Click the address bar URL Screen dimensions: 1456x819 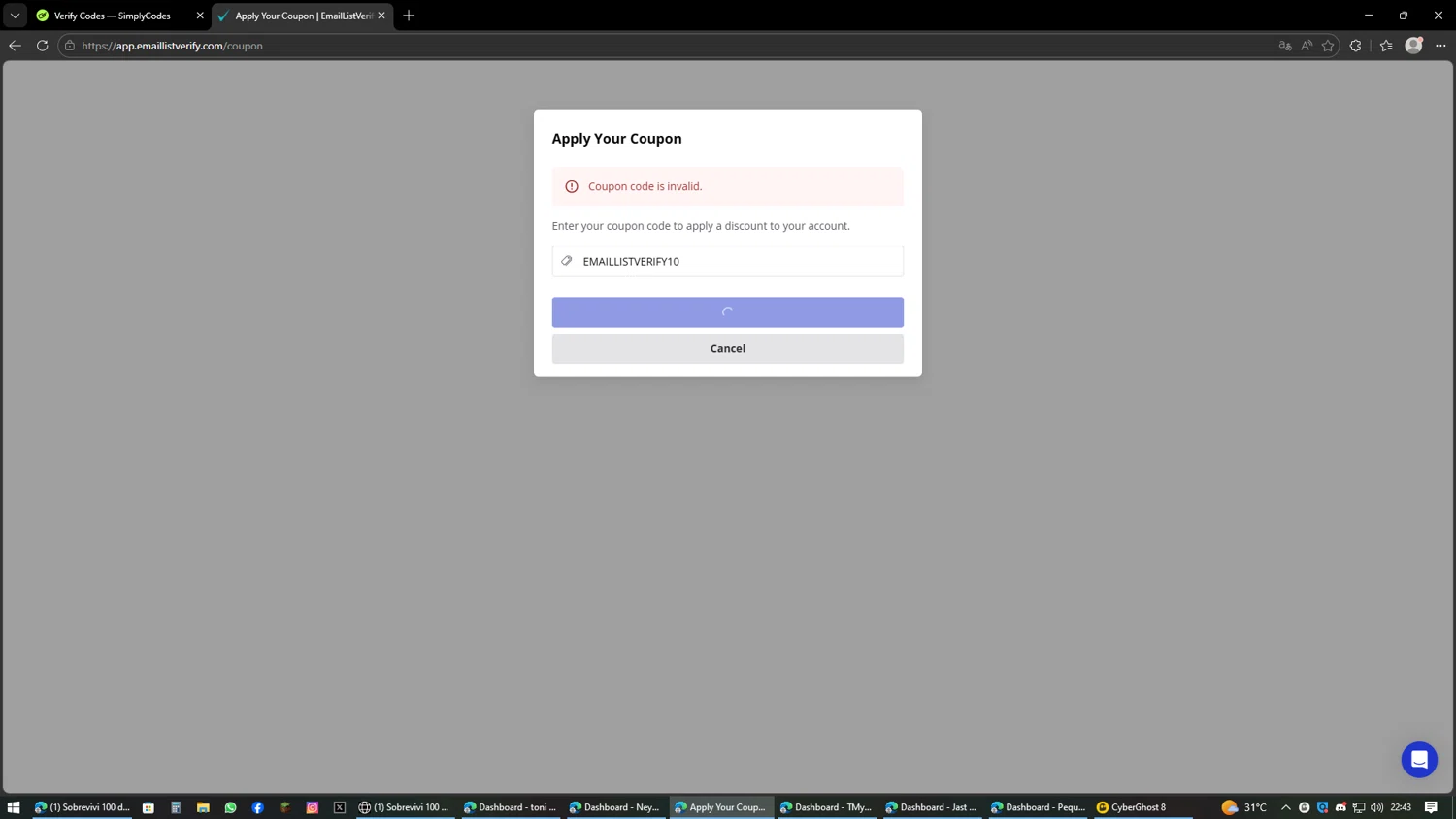(172, 46)
